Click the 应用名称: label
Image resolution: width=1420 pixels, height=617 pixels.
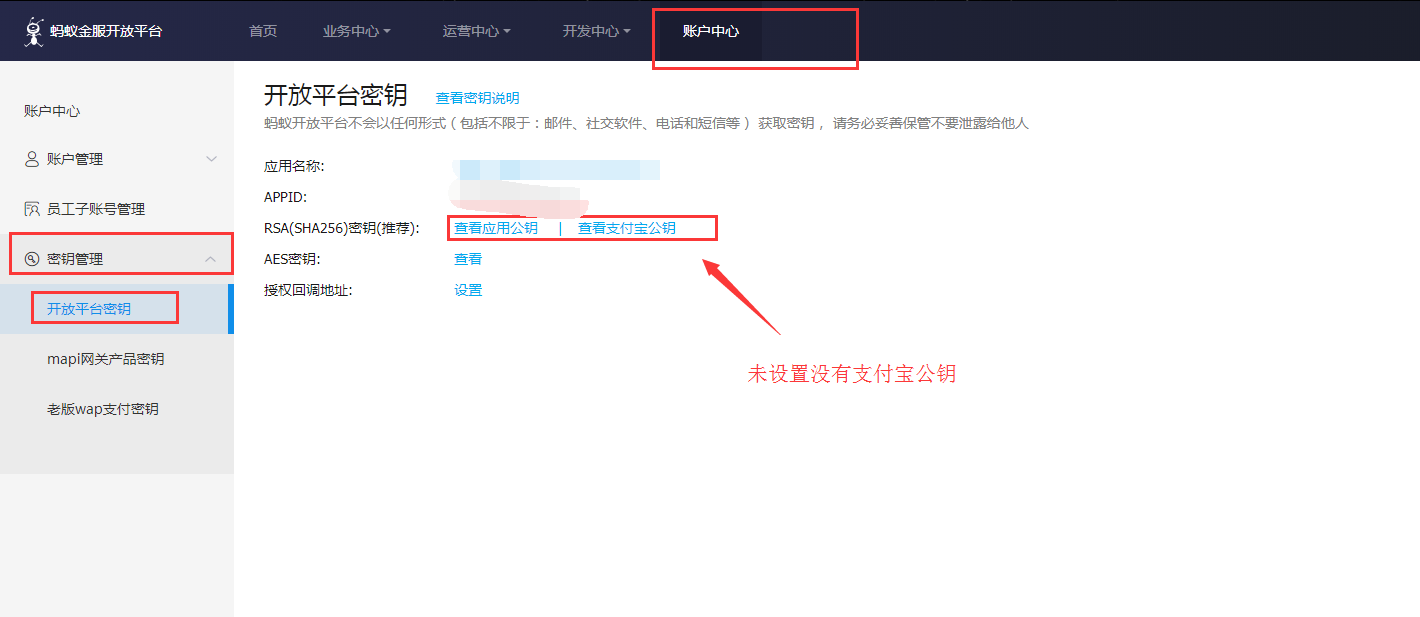coord(294,166)
